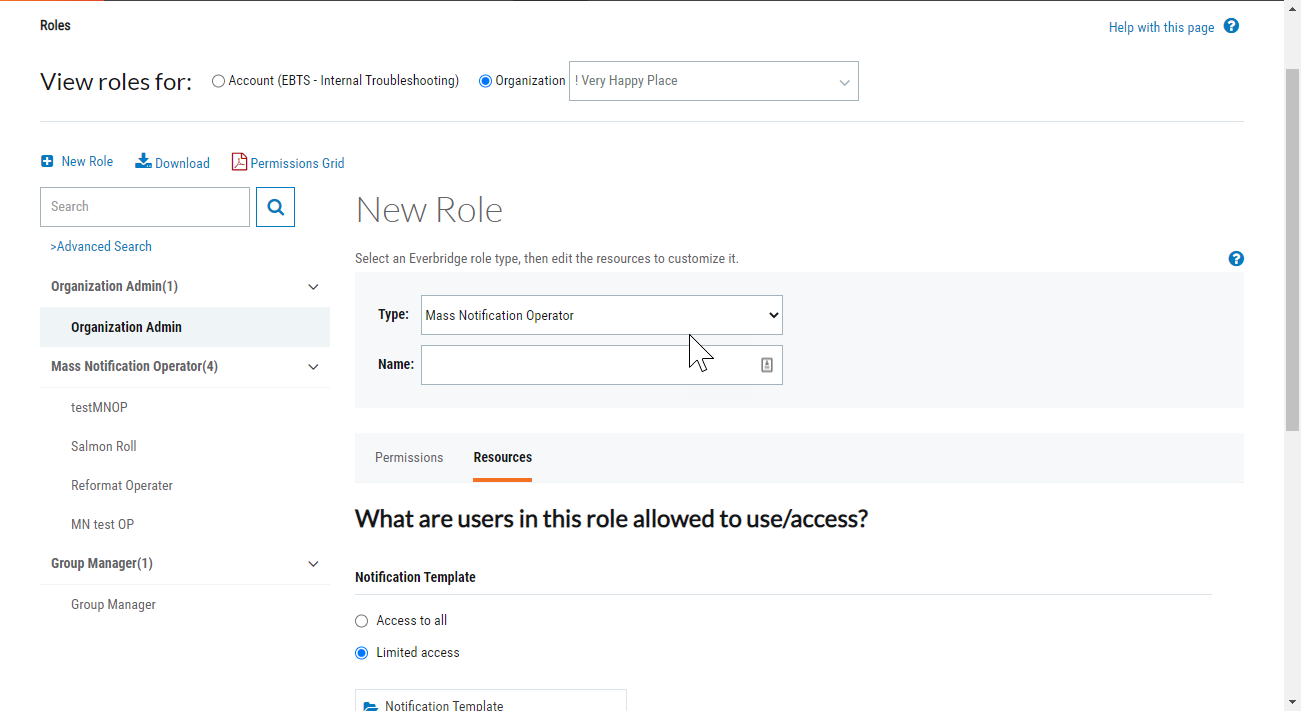Click the Permissions Grid PDF icon

click(x=239, y=162)
